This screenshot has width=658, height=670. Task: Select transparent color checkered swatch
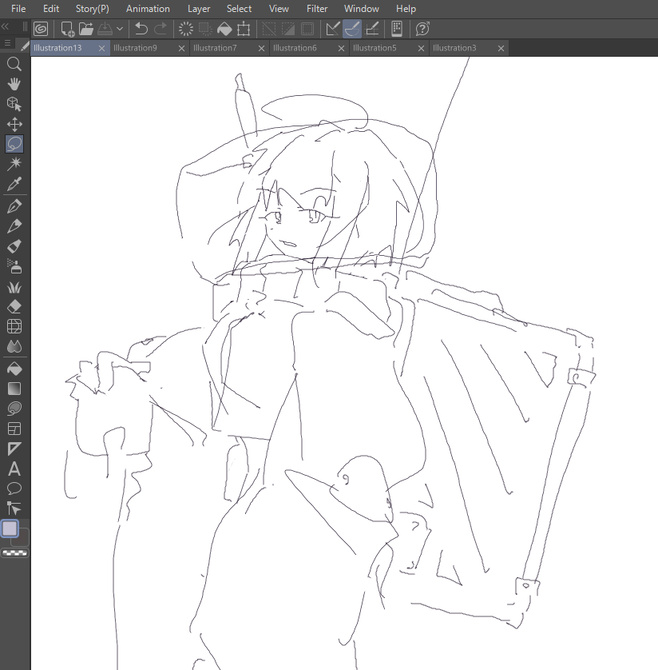click(14, 552)
